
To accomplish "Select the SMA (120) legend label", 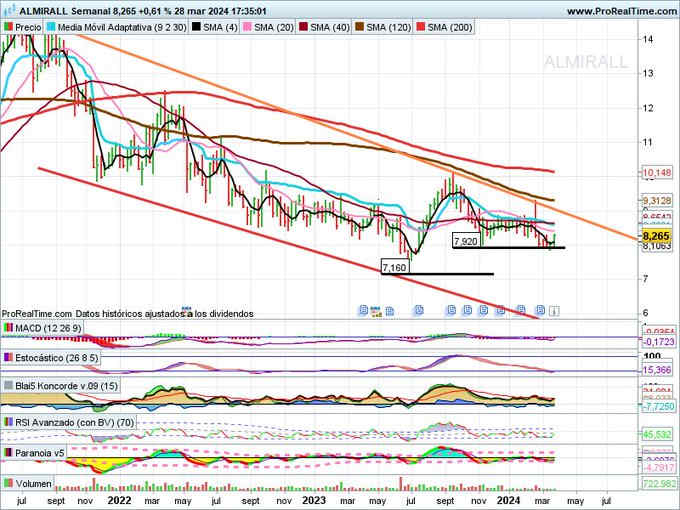I will point(389,27).
